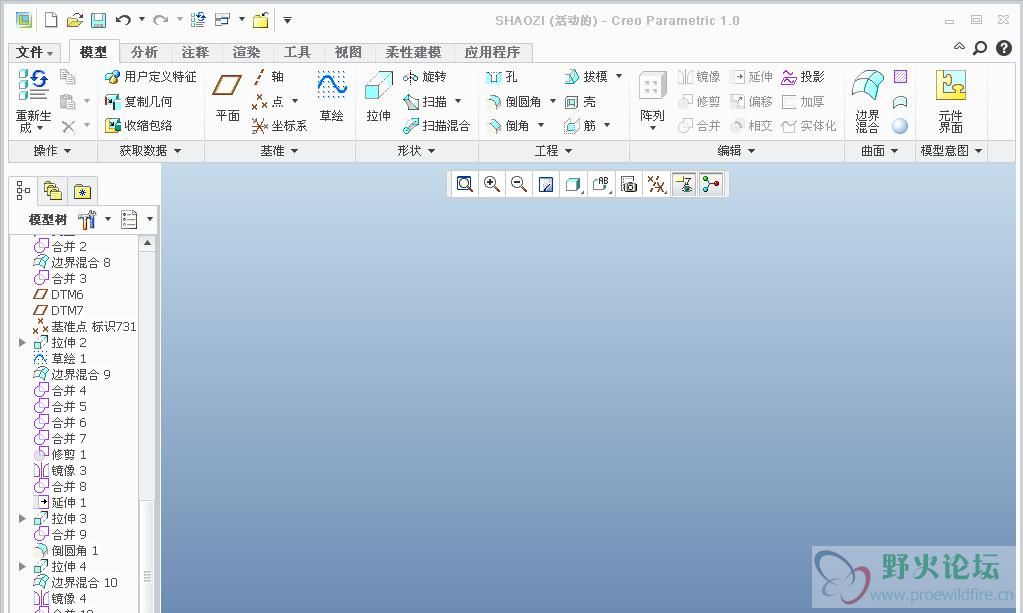Select the Hole (孔) tool

point(502,77)
